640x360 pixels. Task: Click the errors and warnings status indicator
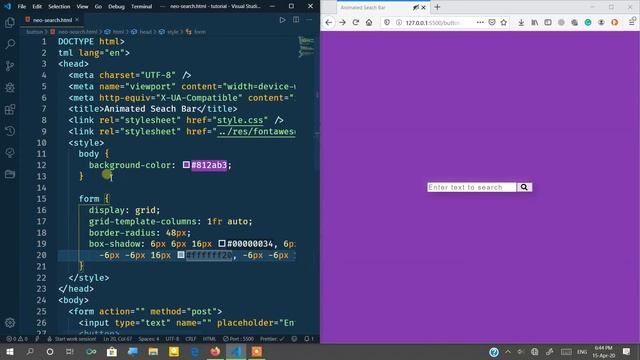click(x=17, y=339)
